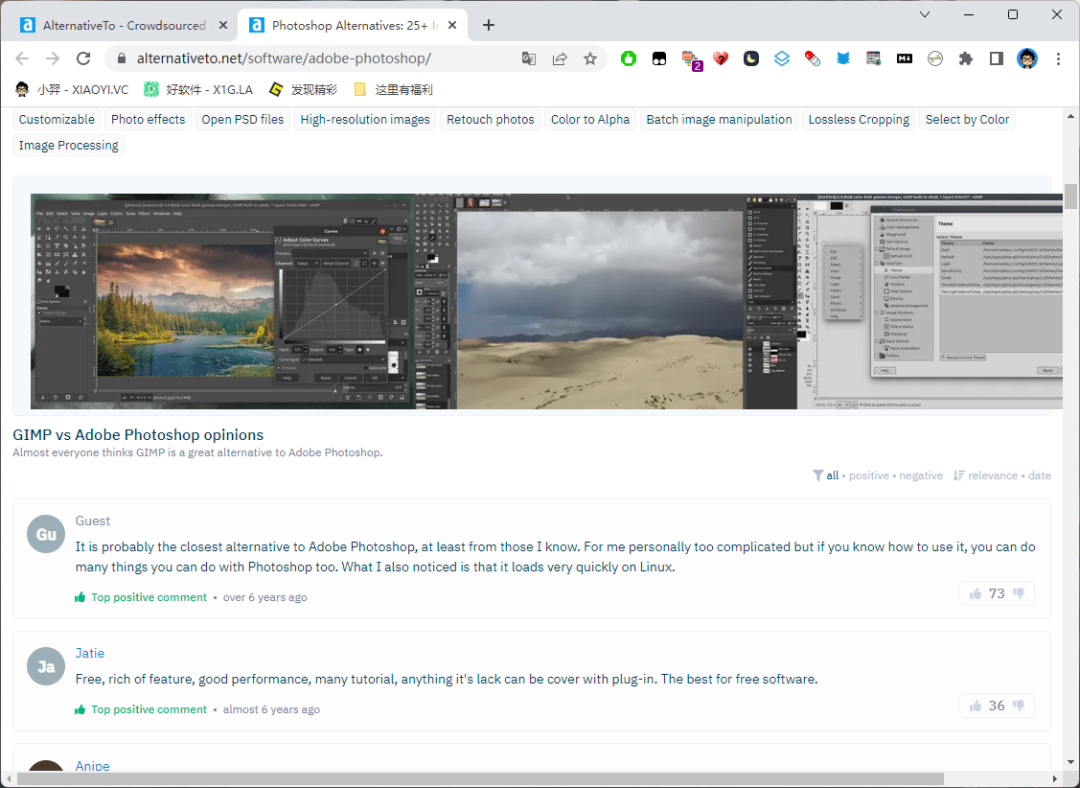The height and width of the screenshot is (788, 1080).
Task: Filter opinions to positive only
Action: point(868,476)
